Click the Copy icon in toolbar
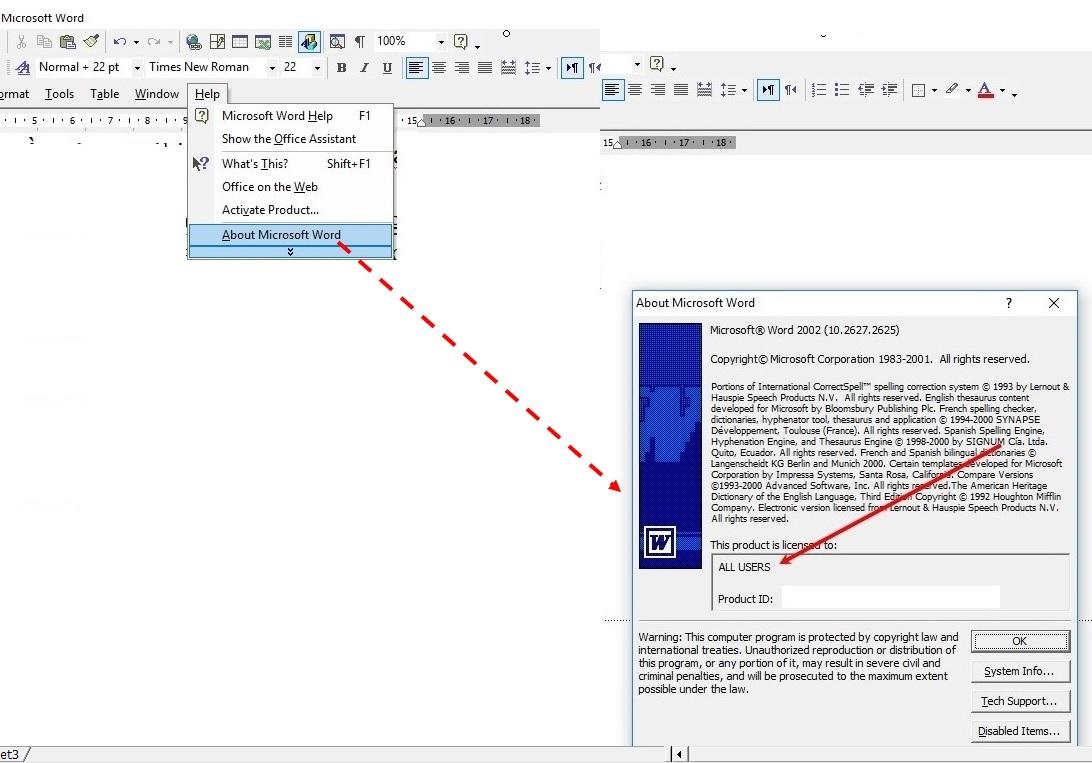This screenshot has width=1092, height=763. coord(45,42)
